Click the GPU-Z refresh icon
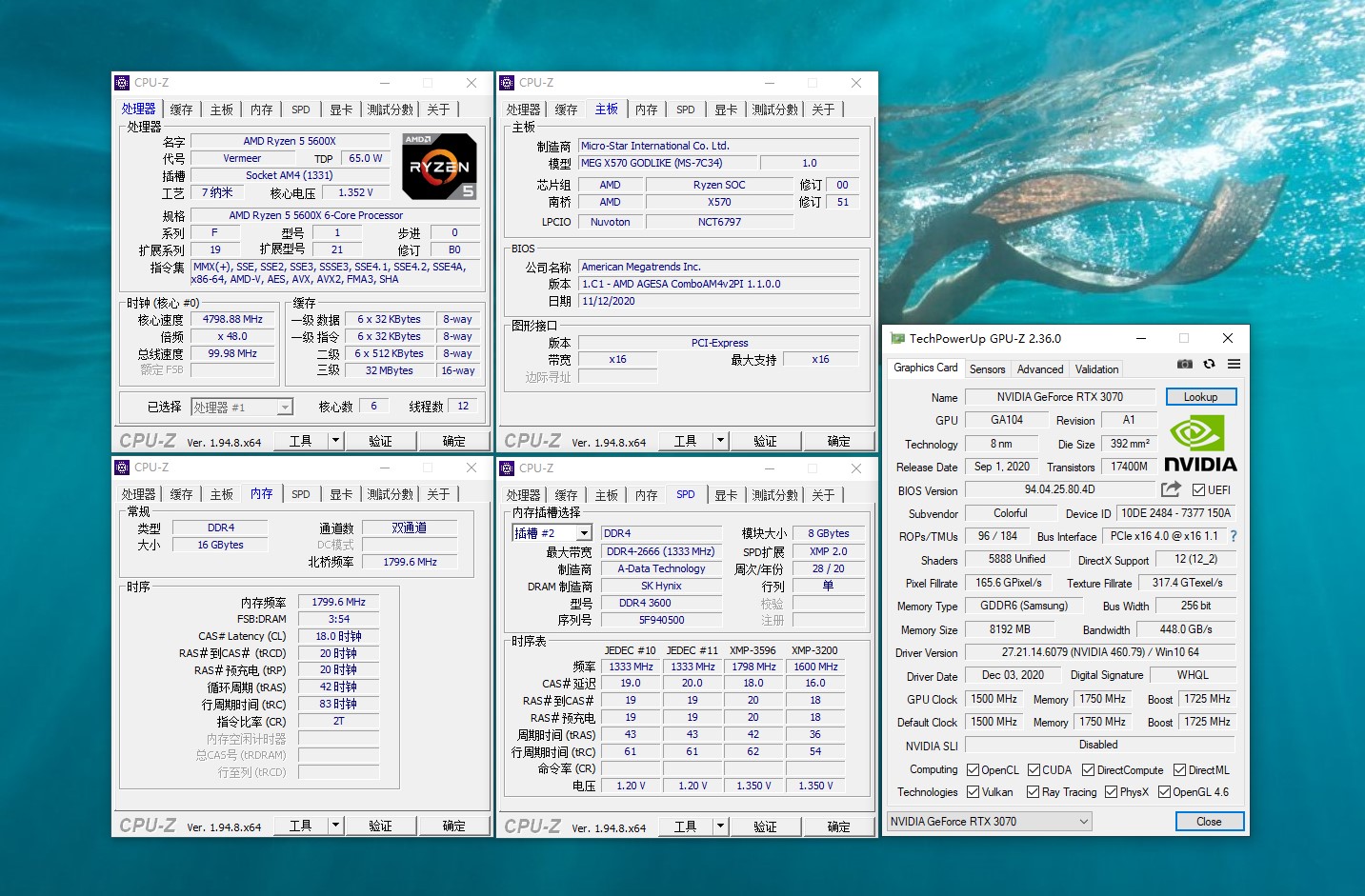 click(1209, 364)
